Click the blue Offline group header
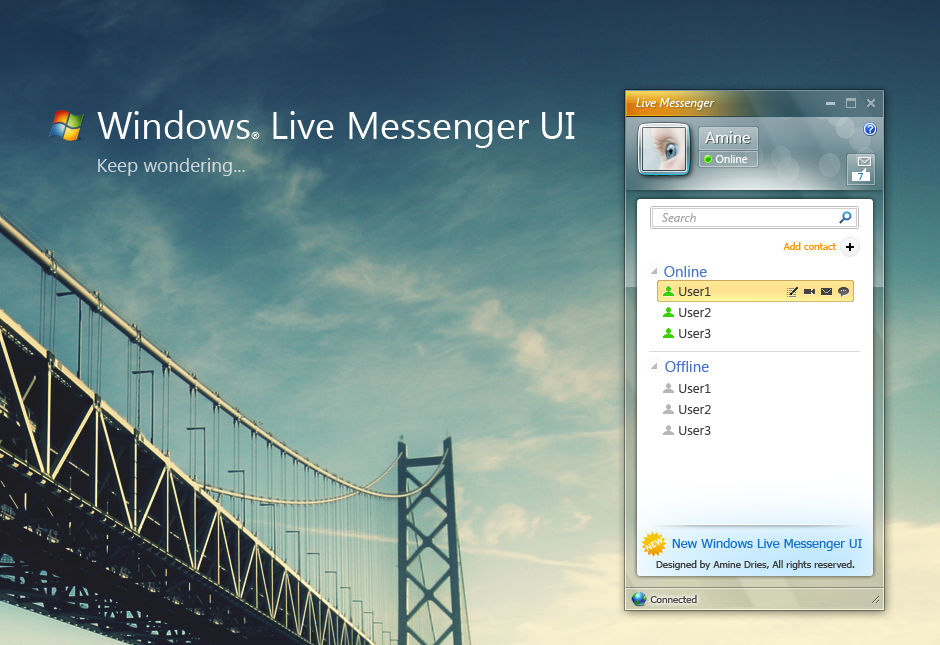Viewport: 940px width, 645px height. (686, 366)
